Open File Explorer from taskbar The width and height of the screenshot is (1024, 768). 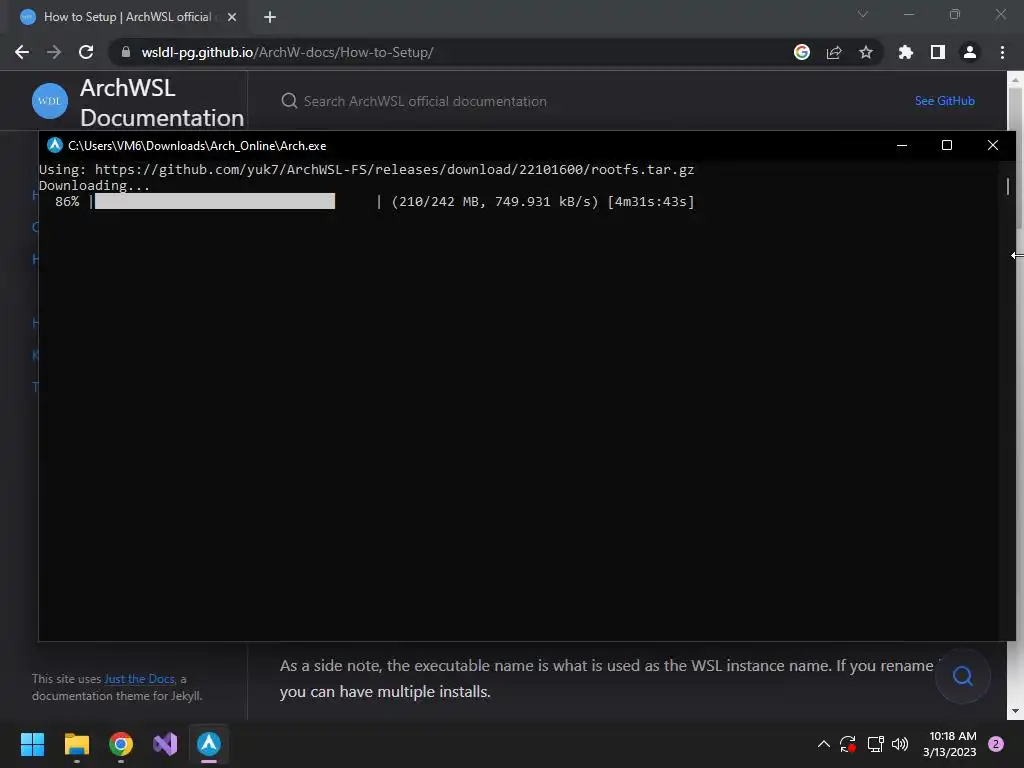pyautogui.click(x=76, y=744)
